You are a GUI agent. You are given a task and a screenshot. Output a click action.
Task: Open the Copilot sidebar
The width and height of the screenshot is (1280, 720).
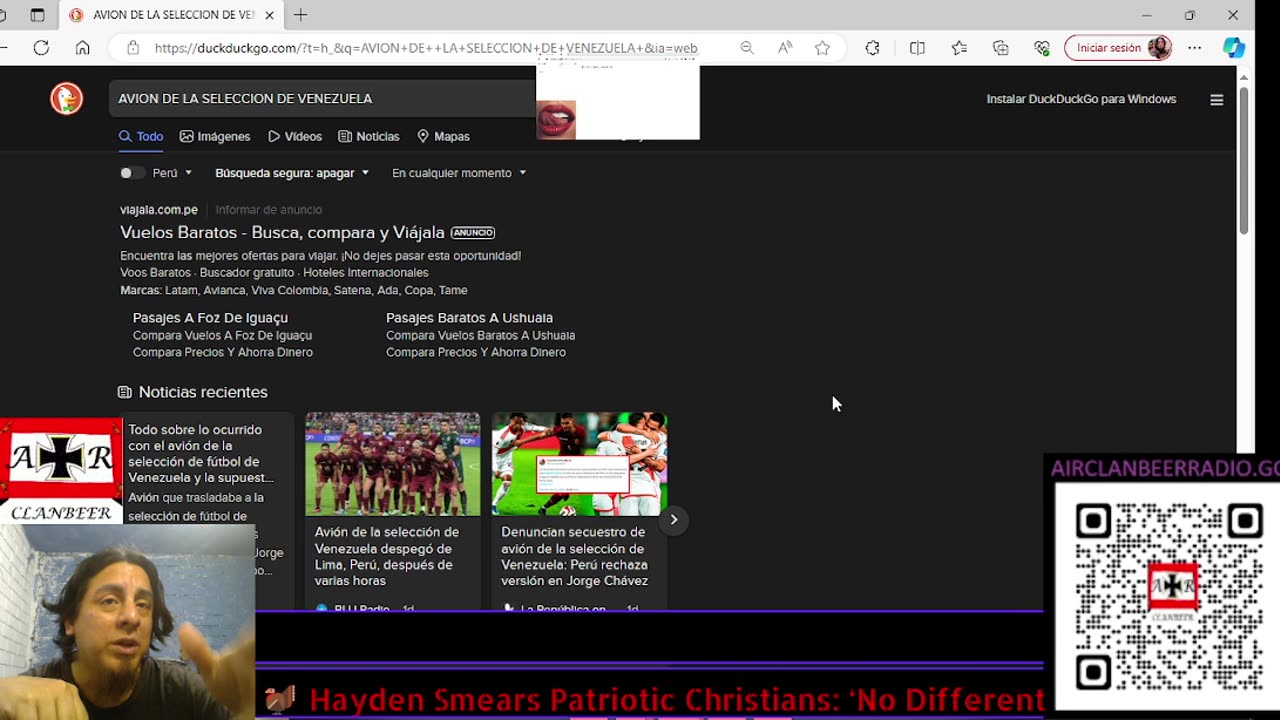[x=1234, y=48]
